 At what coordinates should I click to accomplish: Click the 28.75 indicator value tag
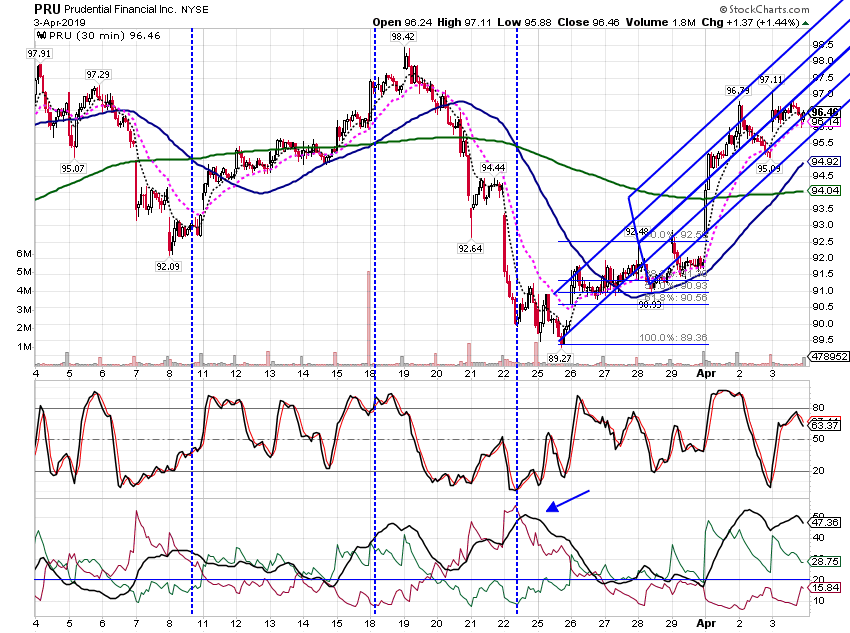[825, 561]
